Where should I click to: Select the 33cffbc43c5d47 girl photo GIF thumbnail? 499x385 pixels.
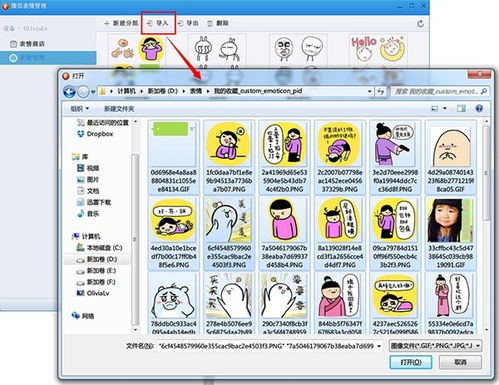[x=450, y=233]
